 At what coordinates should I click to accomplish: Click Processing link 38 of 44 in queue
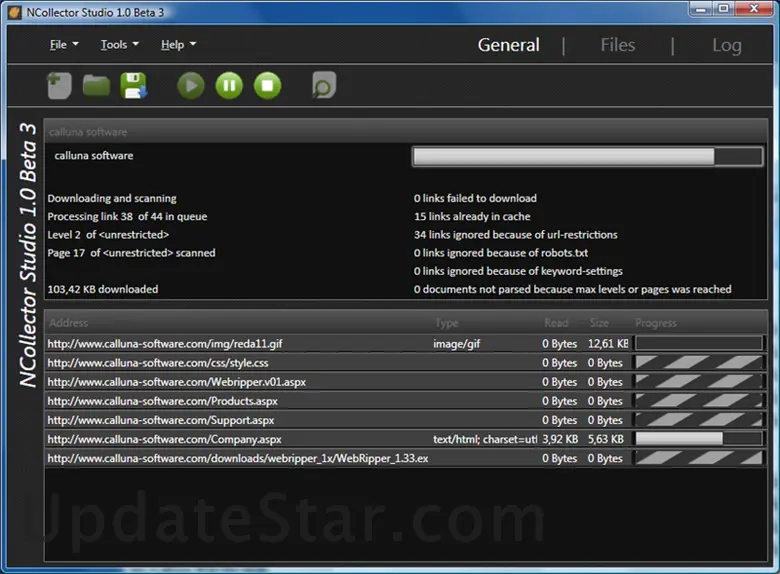(x=127, y=216)
